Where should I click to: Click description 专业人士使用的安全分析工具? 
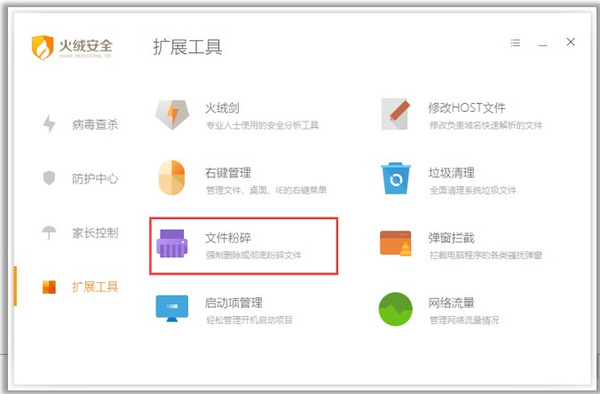[262, 125]
